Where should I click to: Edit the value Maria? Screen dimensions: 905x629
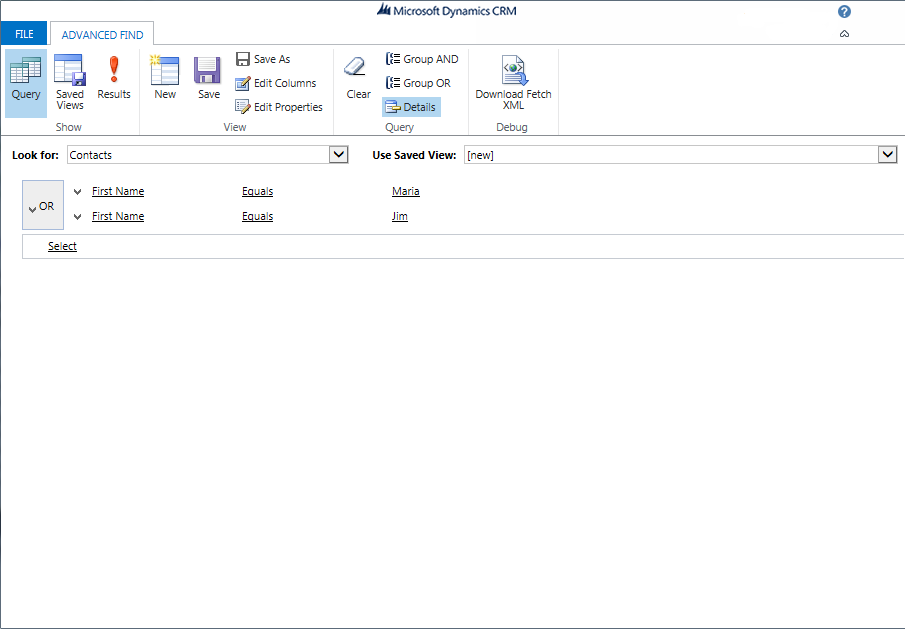point(406,191)
